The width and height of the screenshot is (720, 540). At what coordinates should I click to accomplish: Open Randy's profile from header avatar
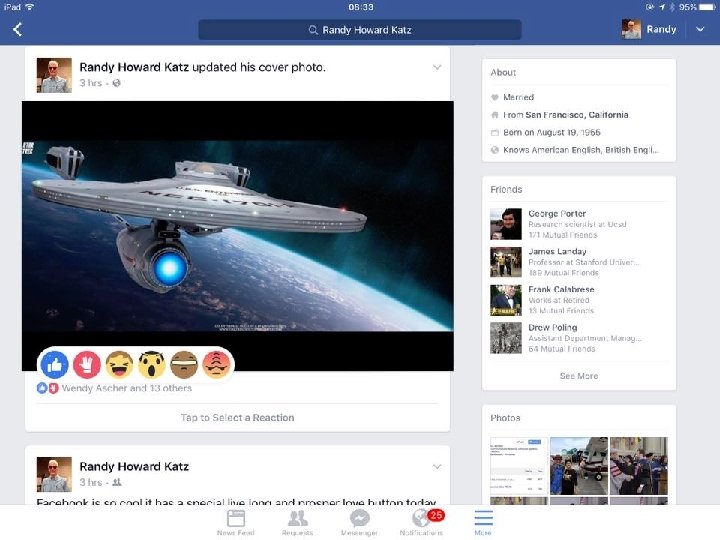(x=631, y=29)
